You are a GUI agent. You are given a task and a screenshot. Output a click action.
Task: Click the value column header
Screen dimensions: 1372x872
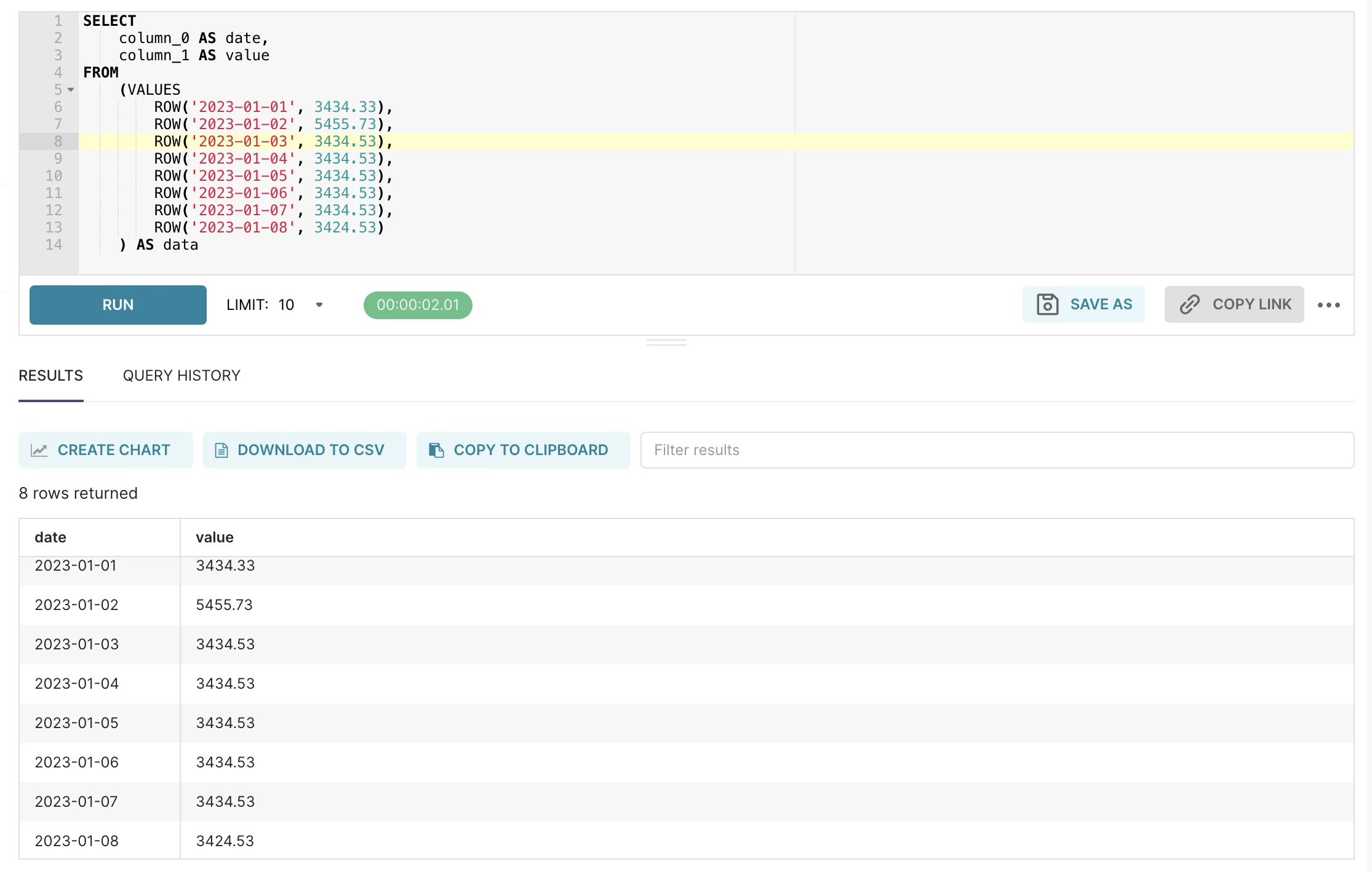coord(214,537)
